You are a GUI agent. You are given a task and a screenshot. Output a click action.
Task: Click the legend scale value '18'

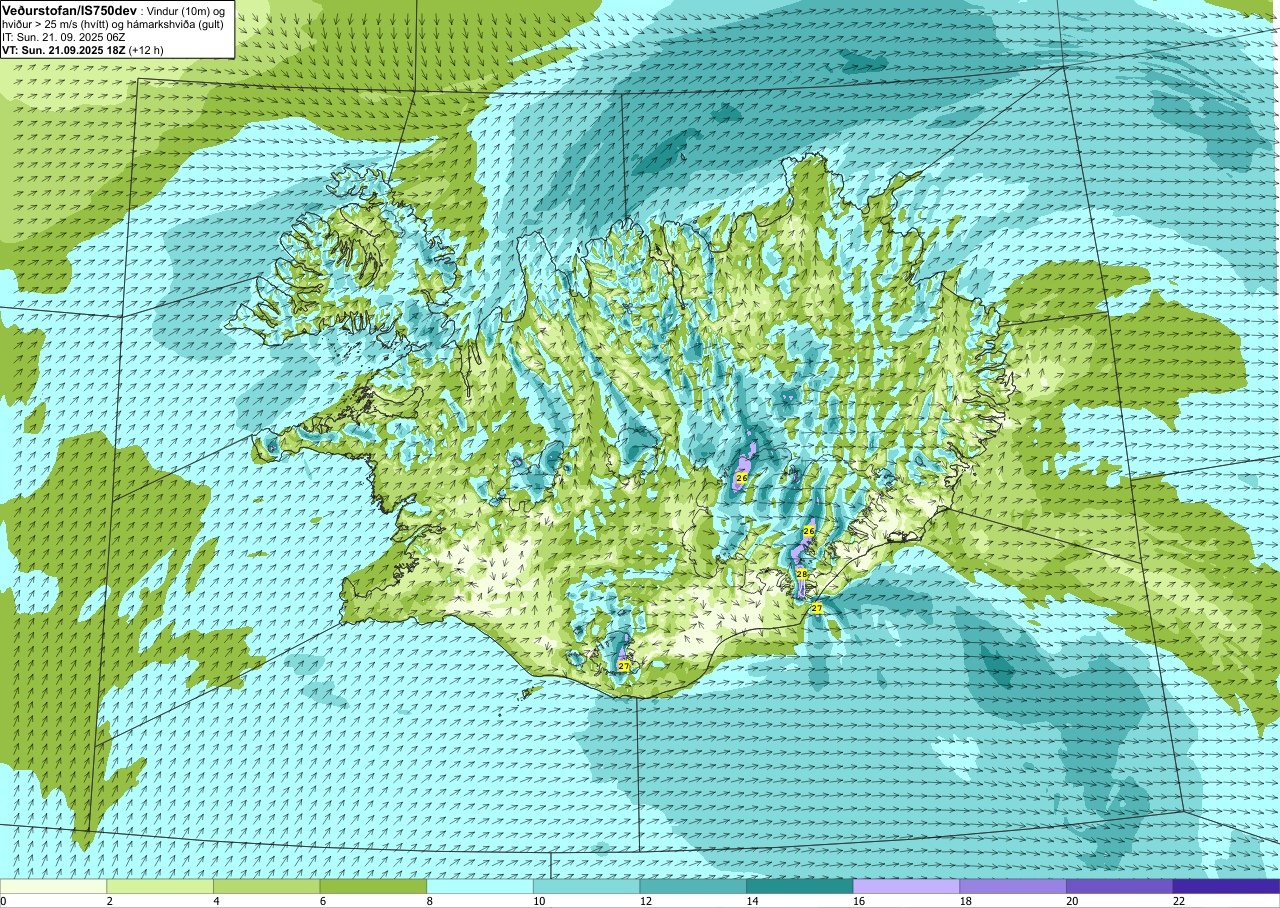965,901
